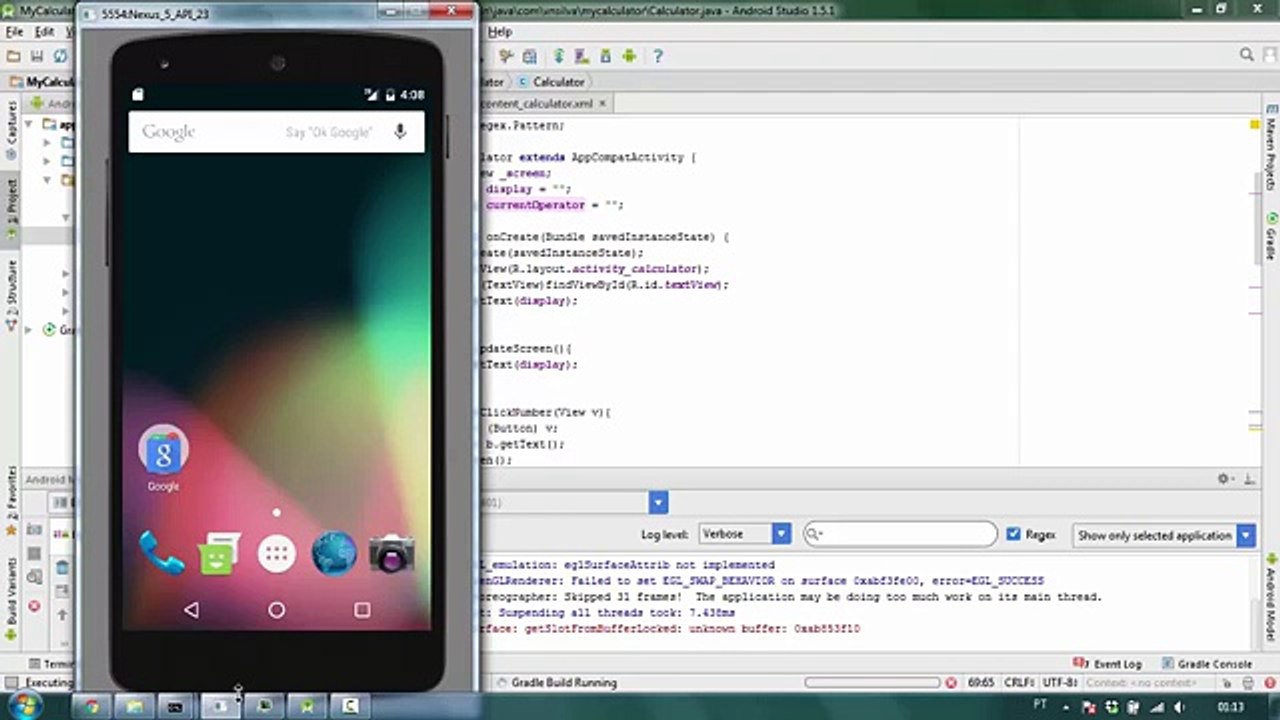Open the app drawer in emulator
The image size is (1280, 720).
(x=277, y=554)
